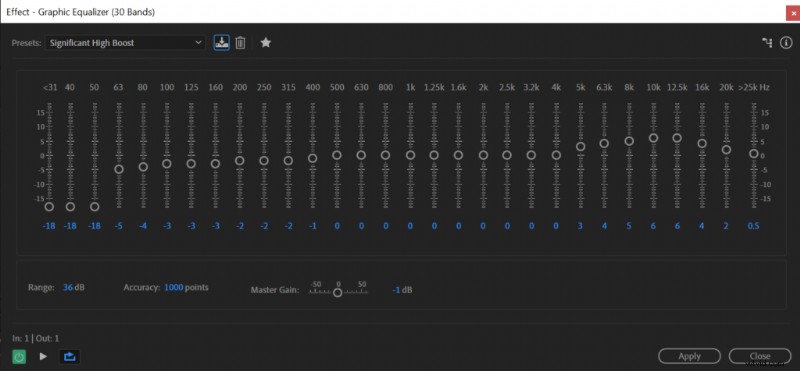This screenshot has height=371, width=800.
Task: Click the 630 Hz band slider knob
Action: point(361,155)
